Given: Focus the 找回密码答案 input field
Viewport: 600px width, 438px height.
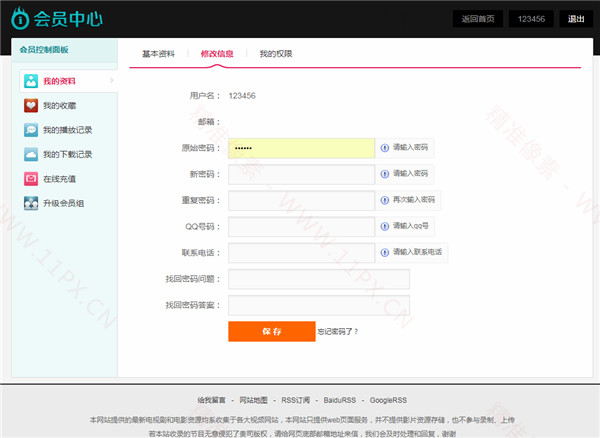Looking at the screenshot, I should coord(319,305).
